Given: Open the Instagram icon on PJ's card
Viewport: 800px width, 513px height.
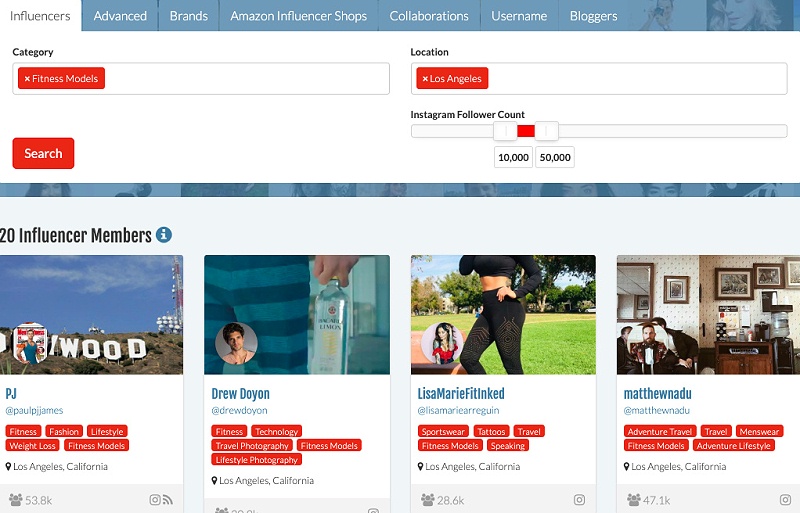Looking at the screenshot, I should [155, 499].
